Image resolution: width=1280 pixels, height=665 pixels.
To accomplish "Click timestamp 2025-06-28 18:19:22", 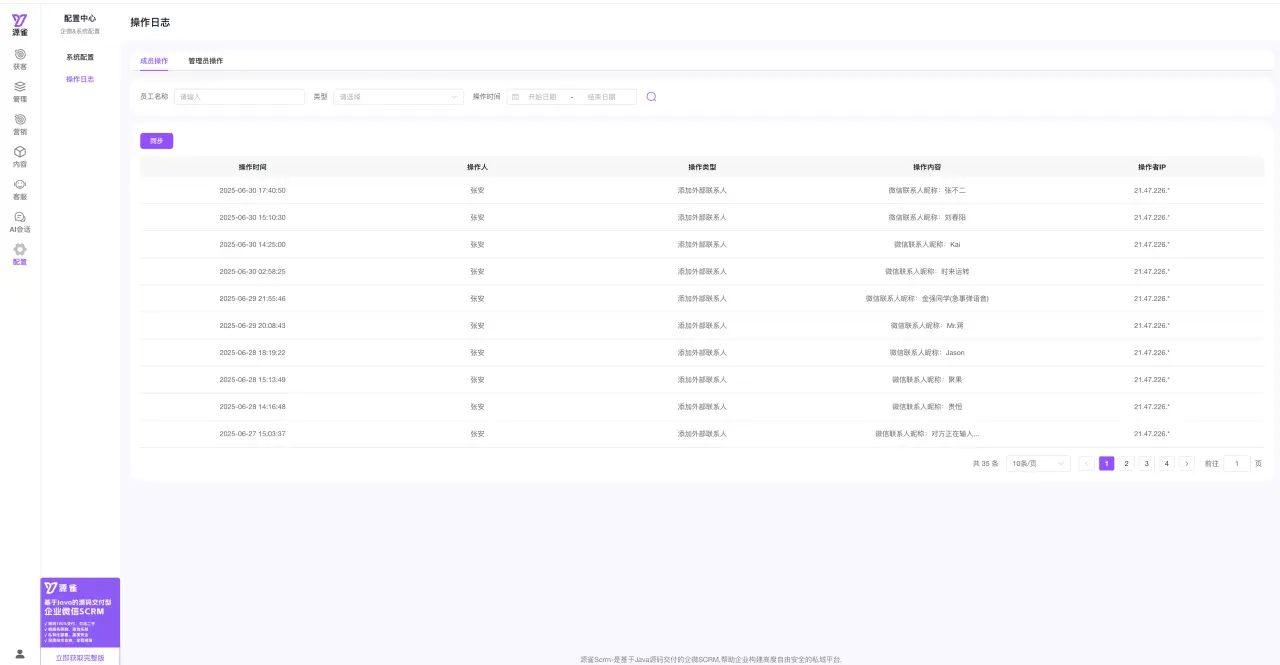I will [x=253, y=352].
